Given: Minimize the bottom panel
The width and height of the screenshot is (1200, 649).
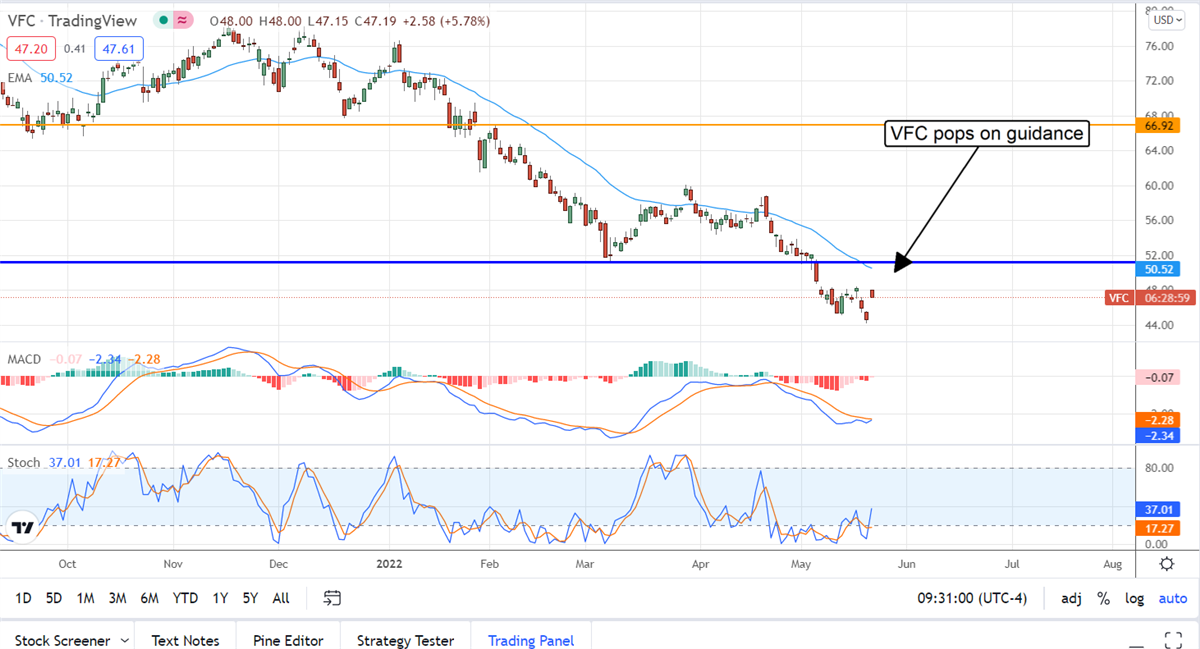Looking at the screenshot, I should coord(1138,640).
